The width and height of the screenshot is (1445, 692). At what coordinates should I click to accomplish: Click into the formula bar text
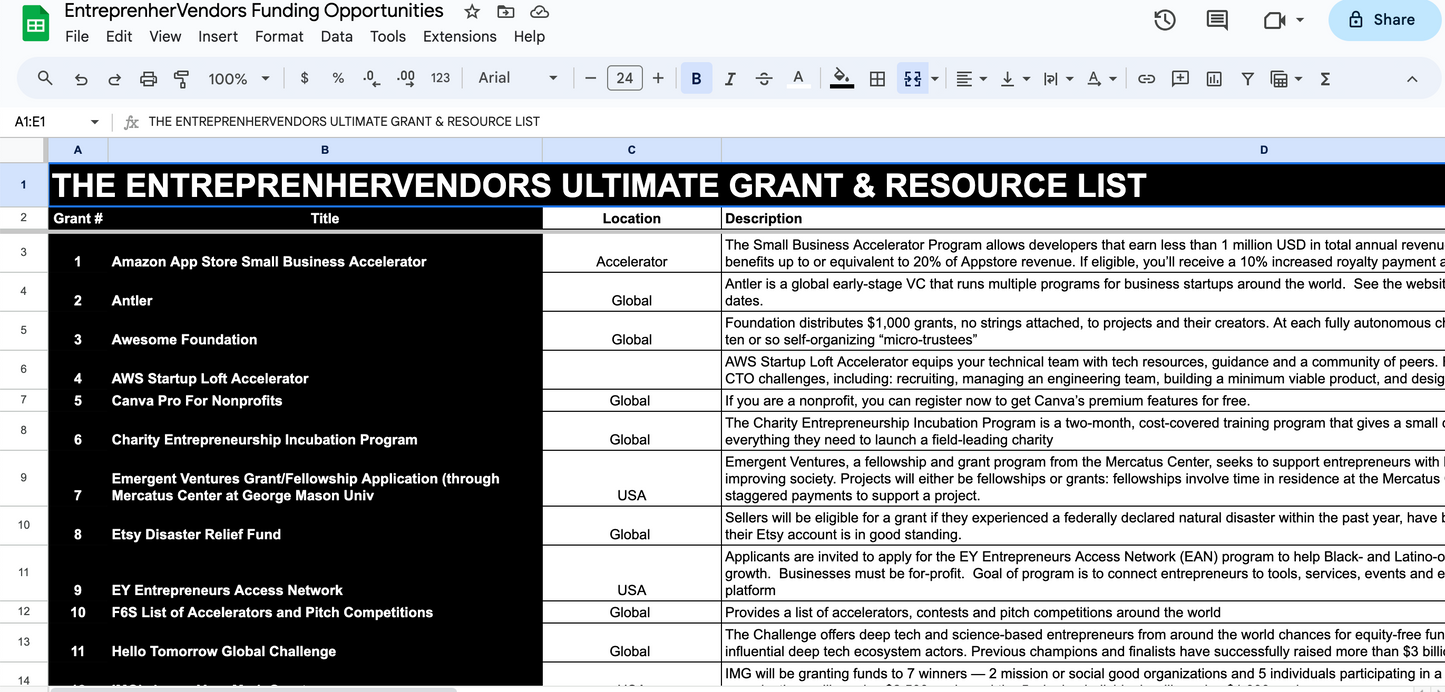[344, 121]
